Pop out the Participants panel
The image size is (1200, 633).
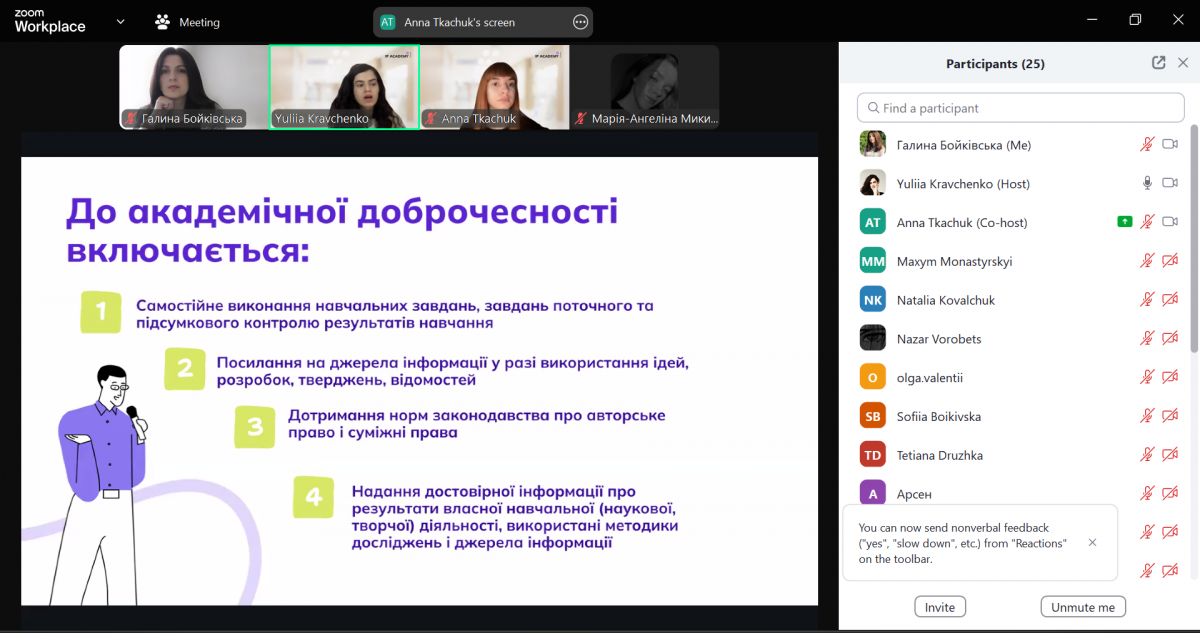[1158, 63]
